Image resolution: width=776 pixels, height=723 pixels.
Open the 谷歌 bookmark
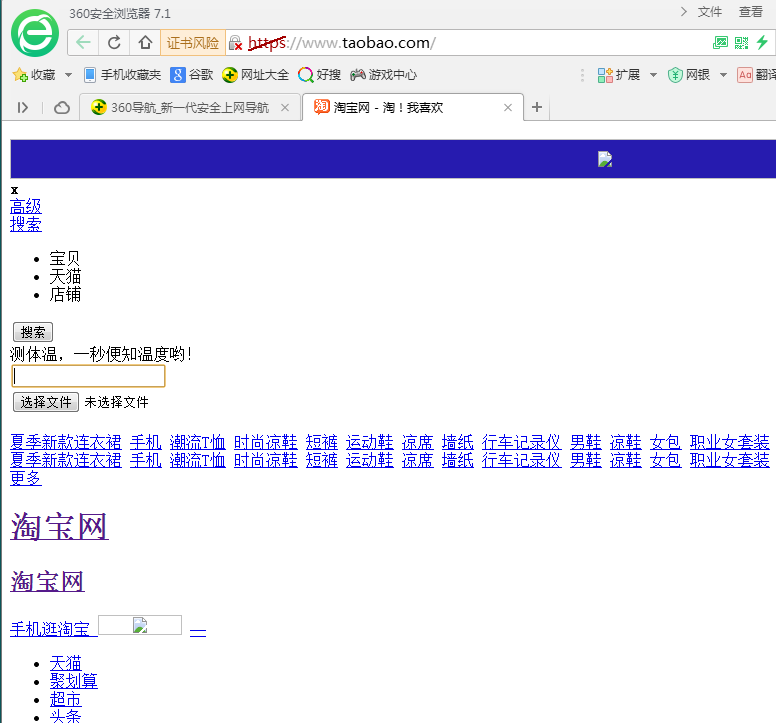(x=191, y=75)
